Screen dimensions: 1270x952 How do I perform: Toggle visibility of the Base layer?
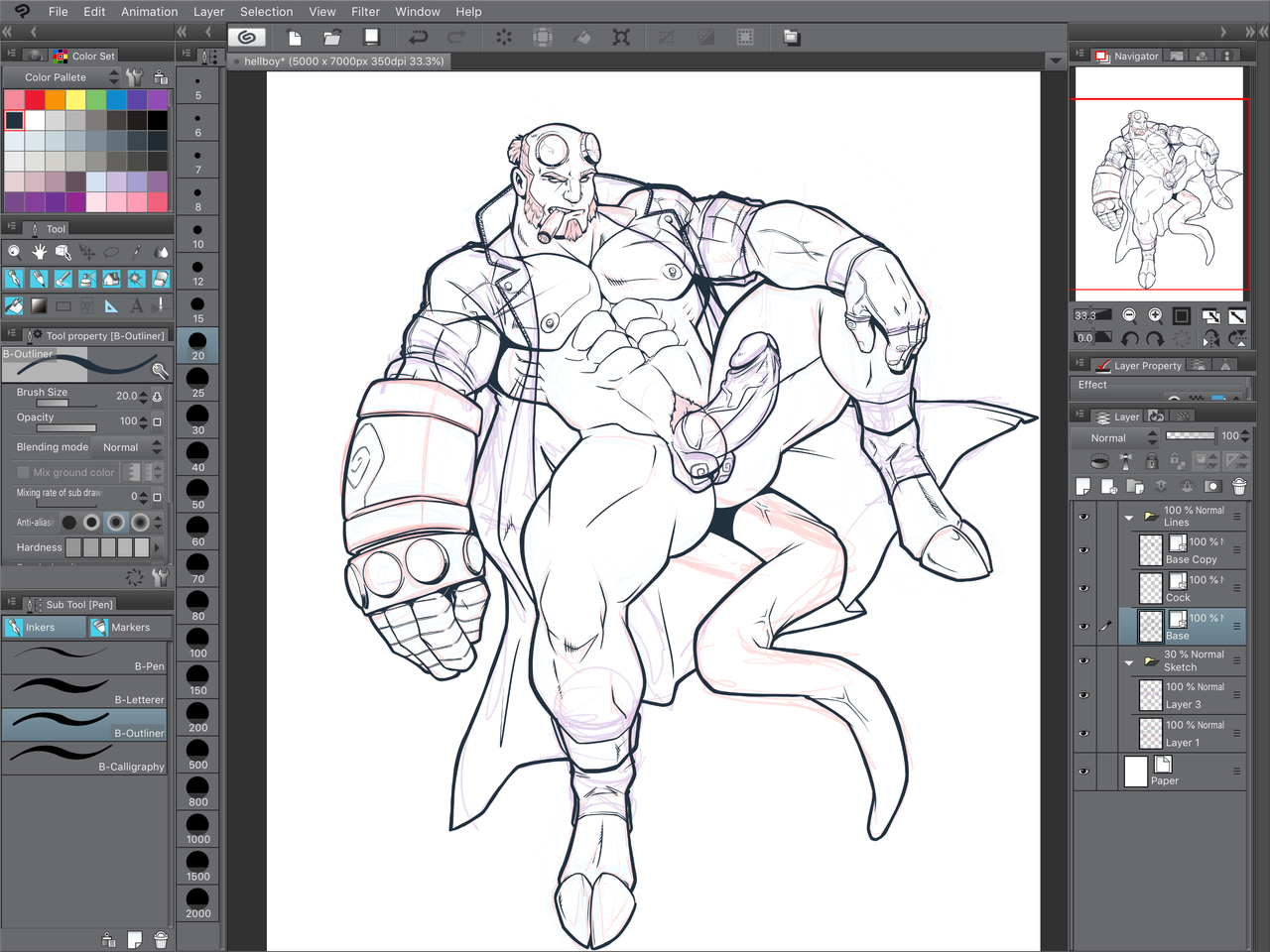click(1083, 627)
